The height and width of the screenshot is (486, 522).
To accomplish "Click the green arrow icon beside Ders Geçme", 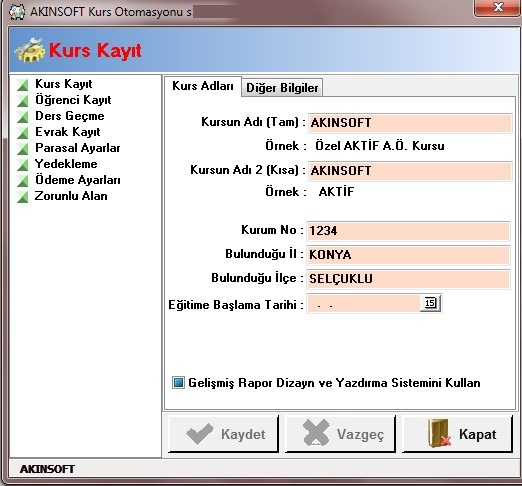I will click(x=22, y=117).
